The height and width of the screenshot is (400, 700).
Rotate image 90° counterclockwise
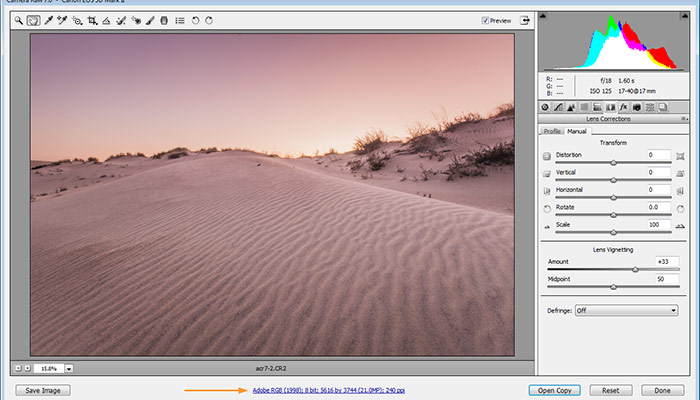(x=195, y=21)
